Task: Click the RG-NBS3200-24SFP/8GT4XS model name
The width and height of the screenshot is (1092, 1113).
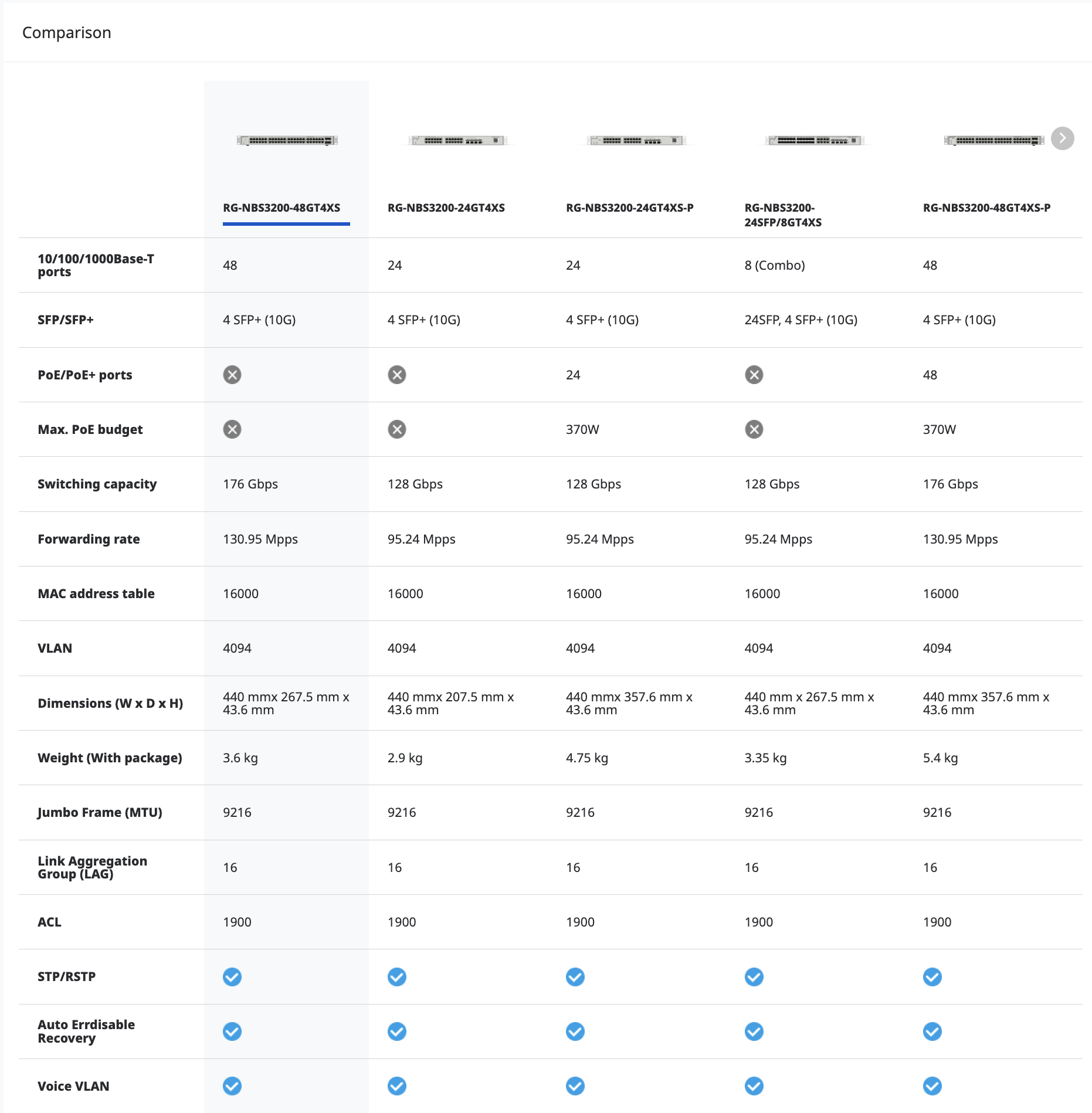Action: click(x=782, y=215)
